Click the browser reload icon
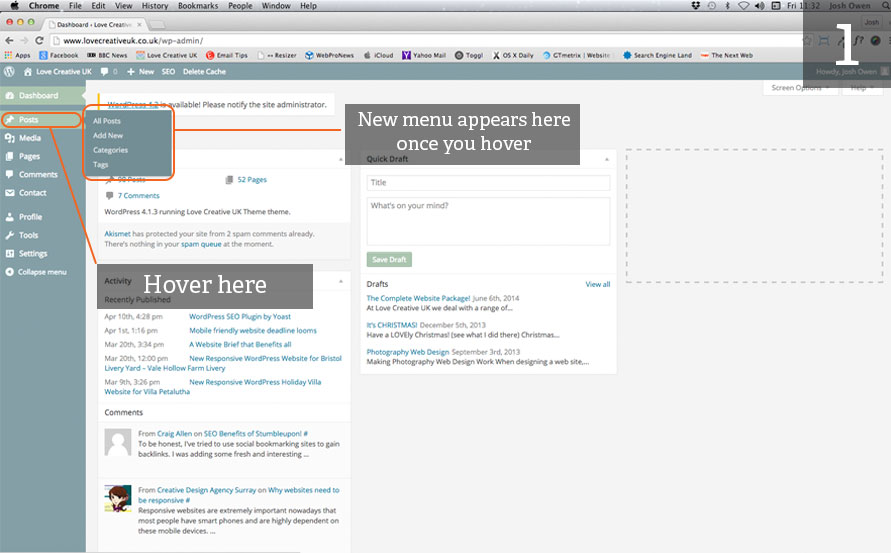Image resolution: width=891 pixels, height=553 pixels. [39, 40]
